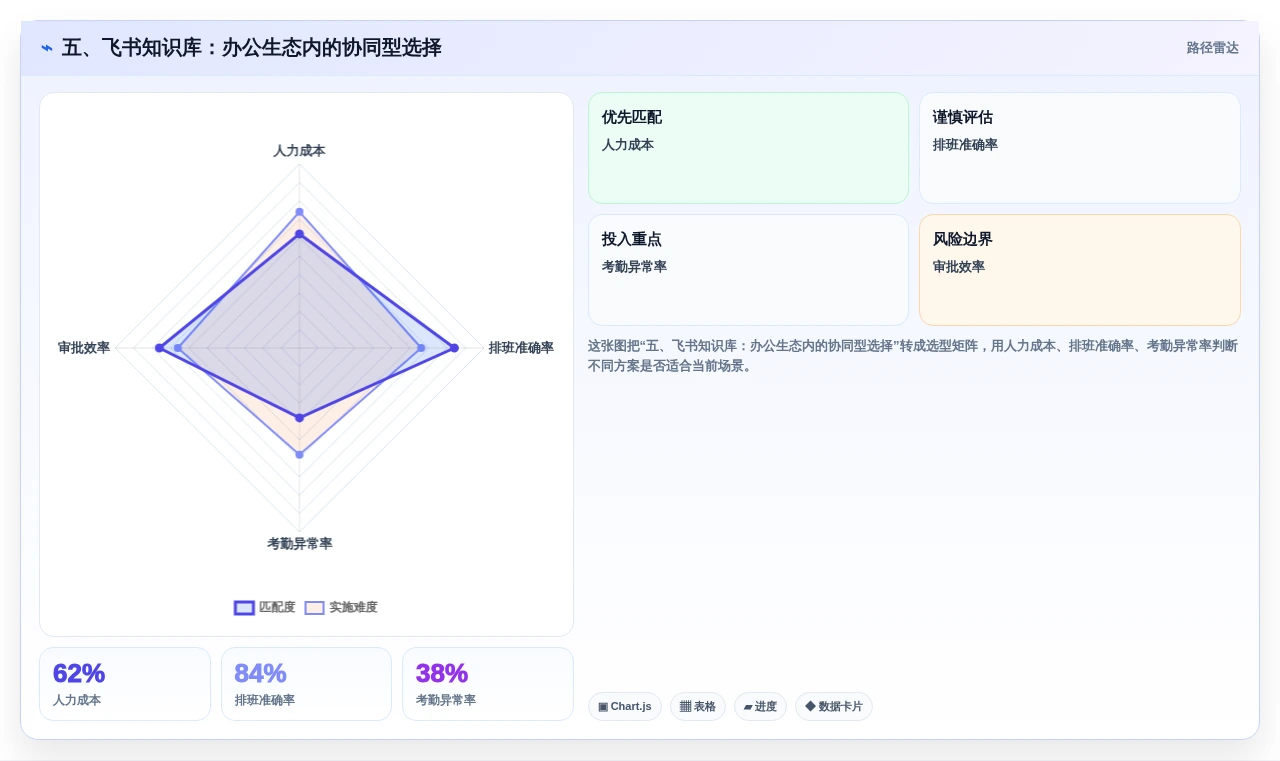Click the lightning icon beside the title

pyautogui.click(x=47, y=48)
